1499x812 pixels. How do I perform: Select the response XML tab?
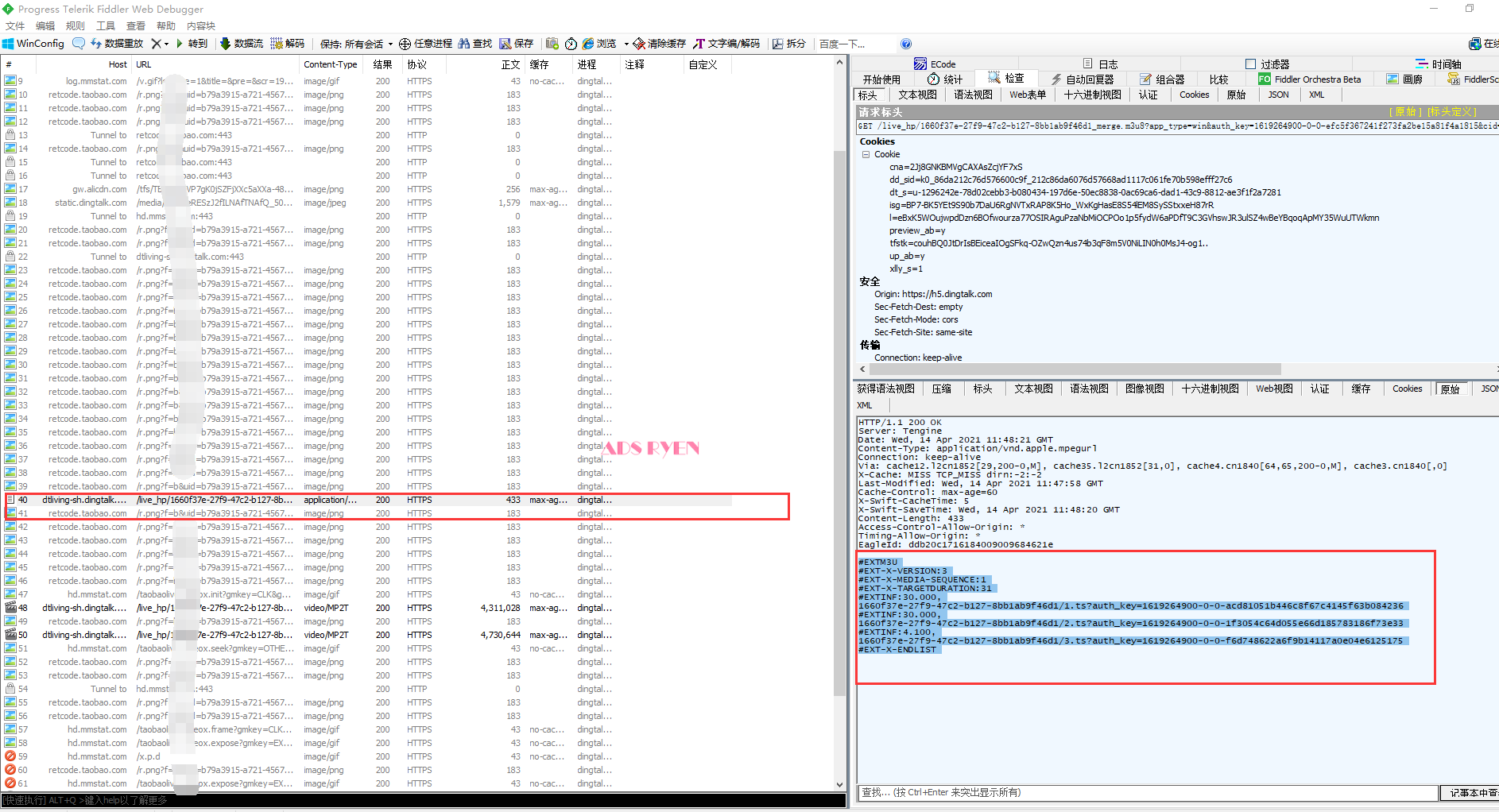pos(864,405)
